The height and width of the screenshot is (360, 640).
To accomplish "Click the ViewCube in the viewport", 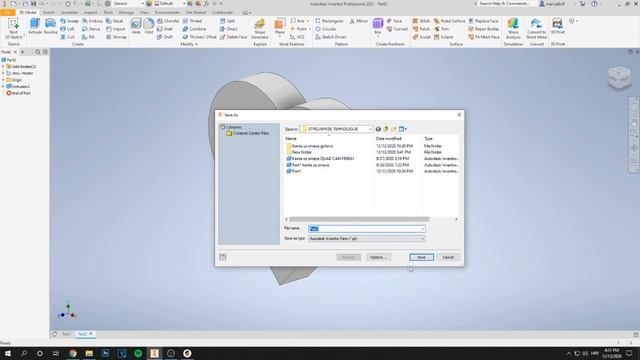I will 619,77.
